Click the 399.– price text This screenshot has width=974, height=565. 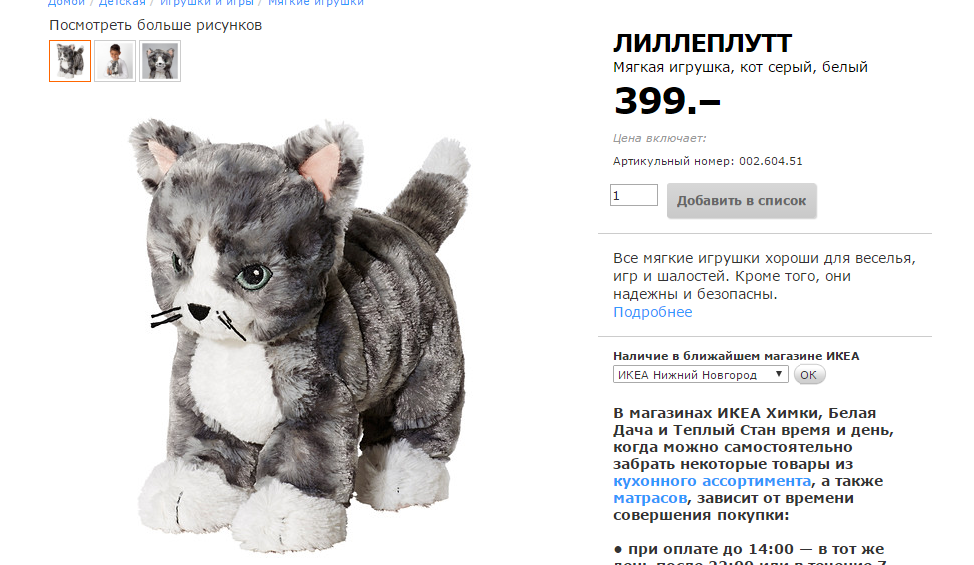(667, 101)
